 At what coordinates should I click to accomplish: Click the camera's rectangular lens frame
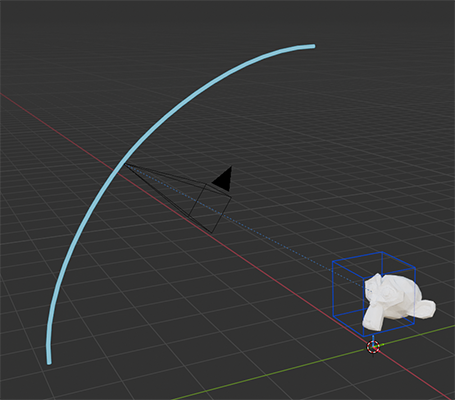[210, 208]
